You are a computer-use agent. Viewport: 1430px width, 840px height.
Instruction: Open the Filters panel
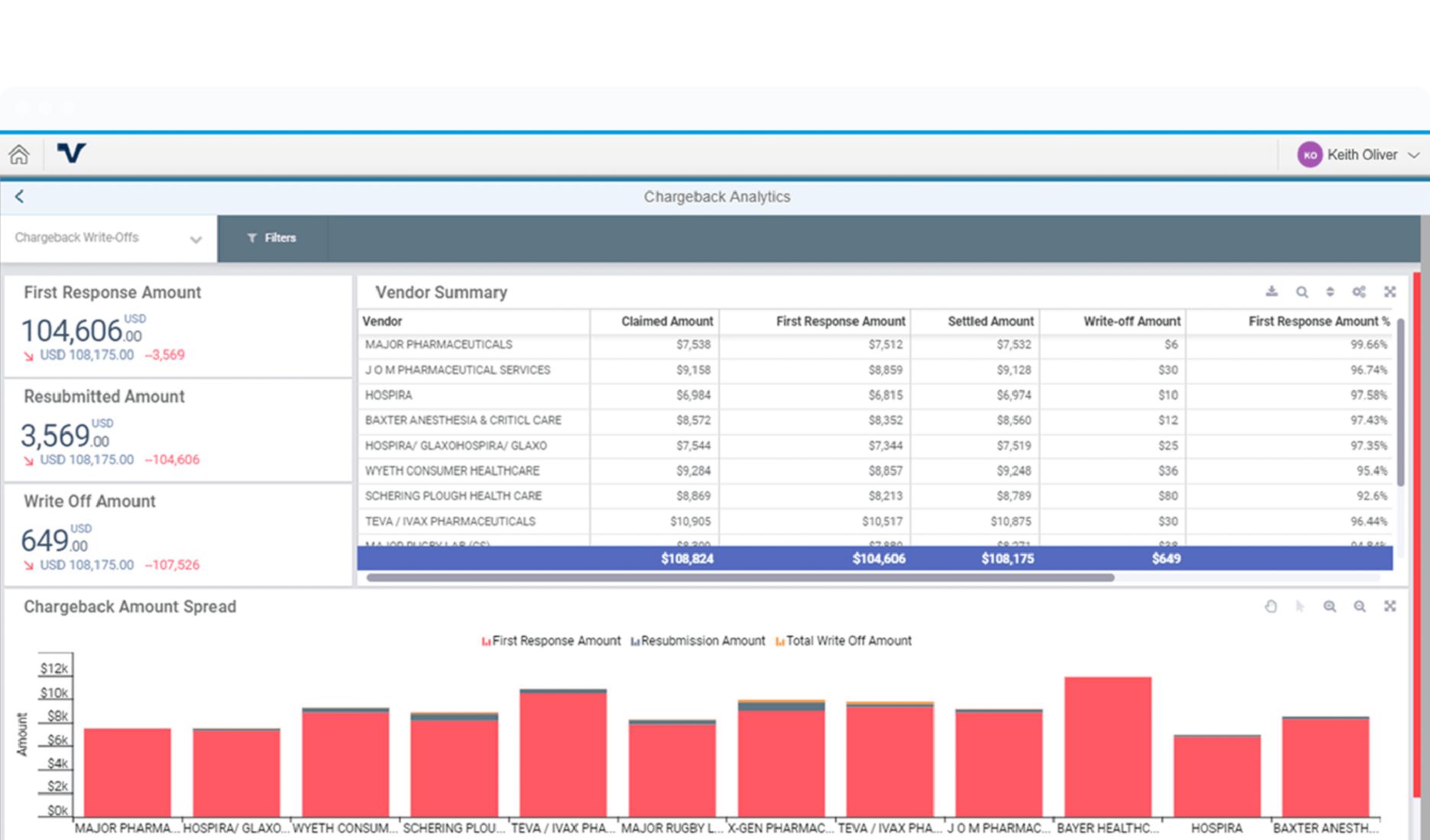coord(272,238)
